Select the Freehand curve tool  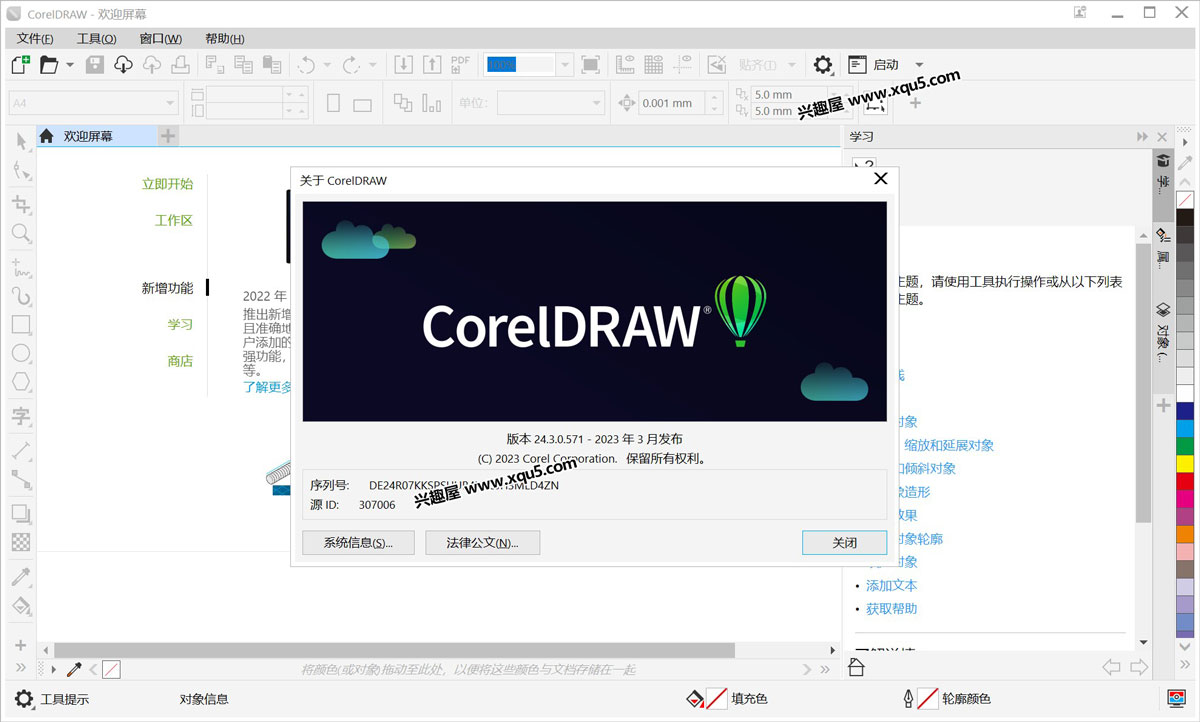point(21,268)
